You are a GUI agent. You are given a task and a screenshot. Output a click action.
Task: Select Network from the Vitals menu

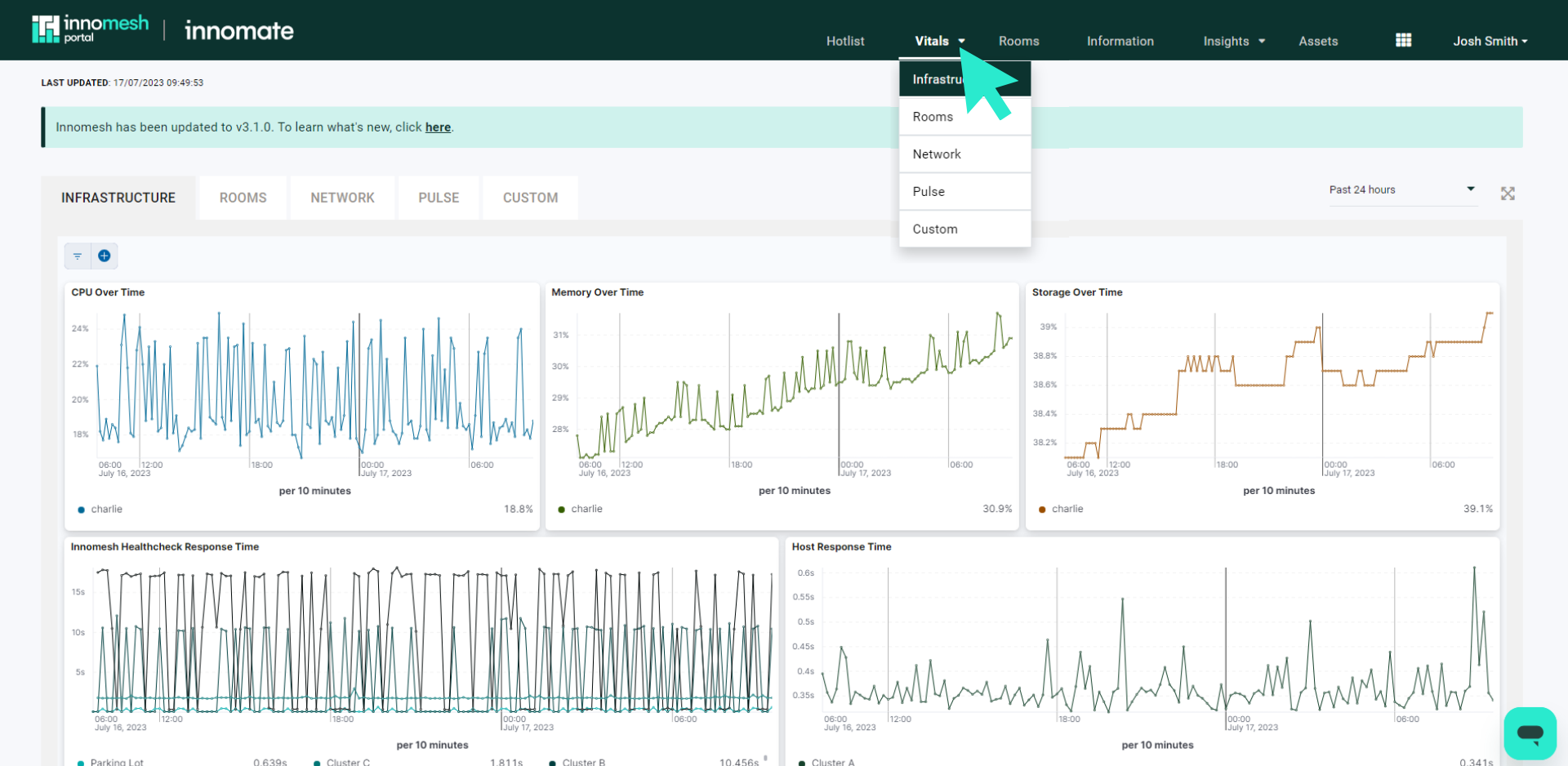point(937,154)
